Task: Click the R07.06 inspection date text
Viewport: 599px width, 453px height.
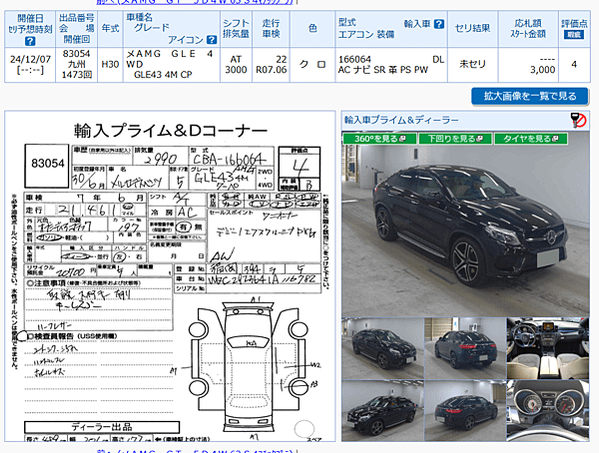Action: point(271,70)
